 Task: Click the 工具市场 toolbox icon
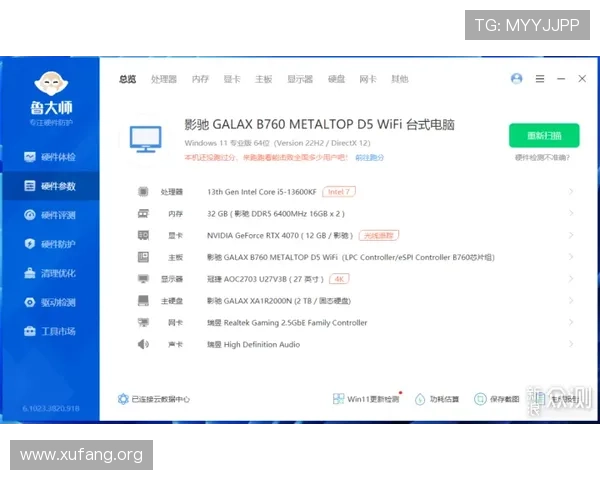tap(29, 331)
